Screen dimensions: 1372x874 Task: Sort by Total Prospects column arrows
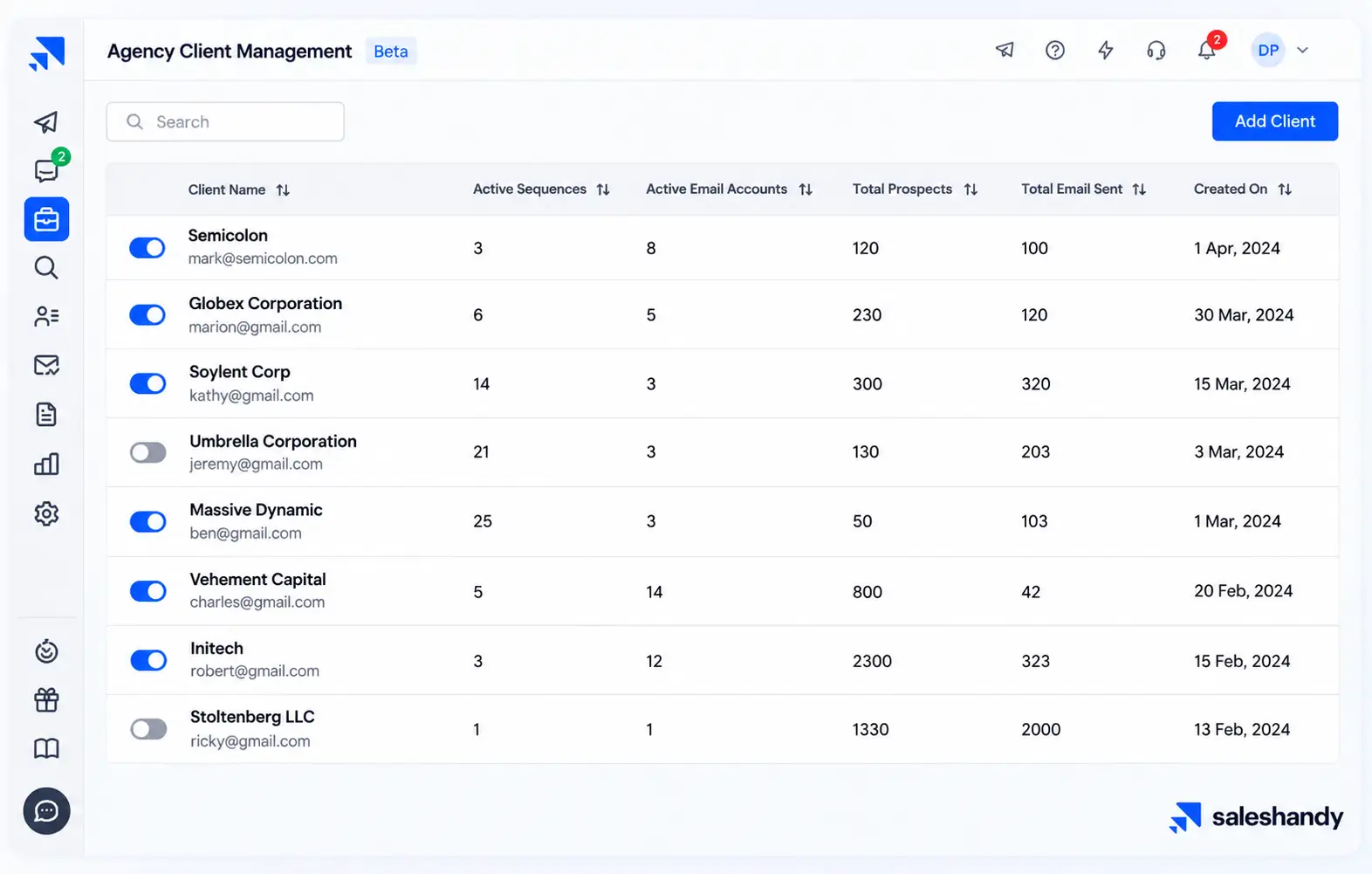pyautogui.click(x=971, y=189)
